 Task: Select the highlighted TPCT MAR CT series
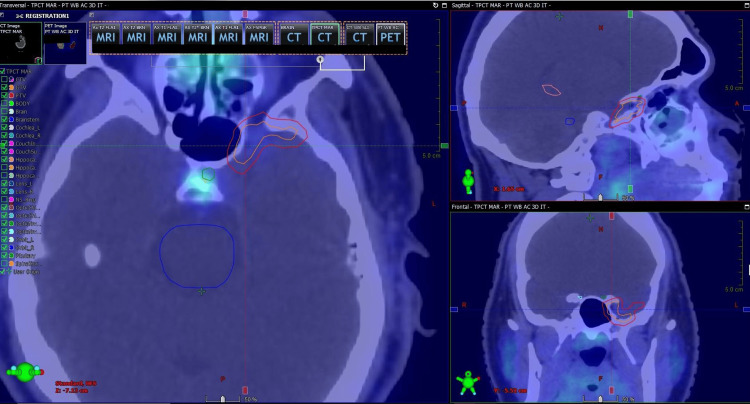pos(324,34)
